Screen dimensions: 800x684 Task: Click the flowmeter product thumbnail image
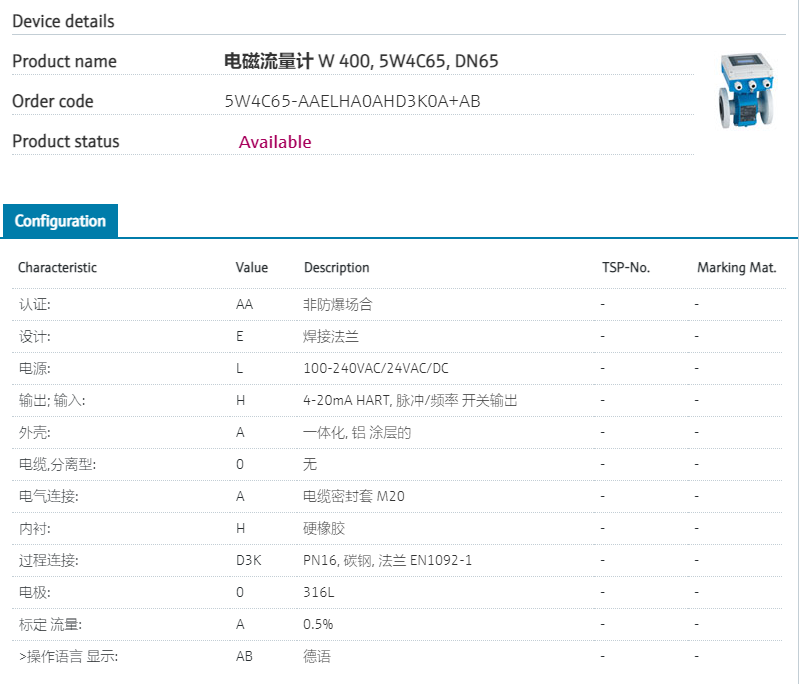pos(747,94)
